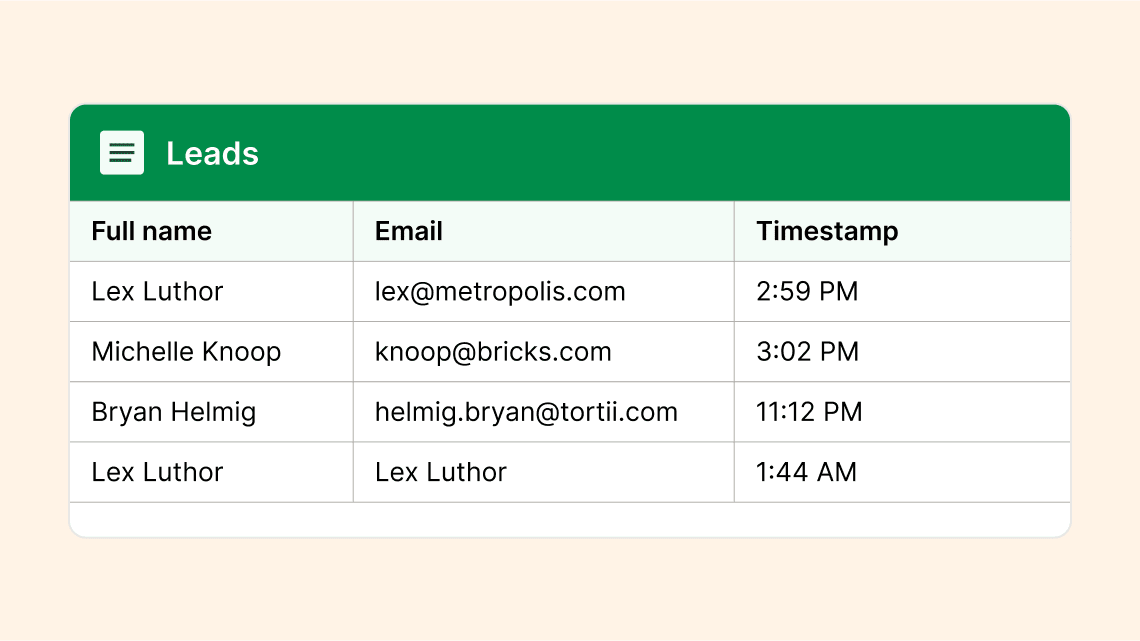Image resolution: width=1140 pixels, height=641 pixels.
Task: Select the knoop@bricks.com email cell
Action: coord(544,352)
